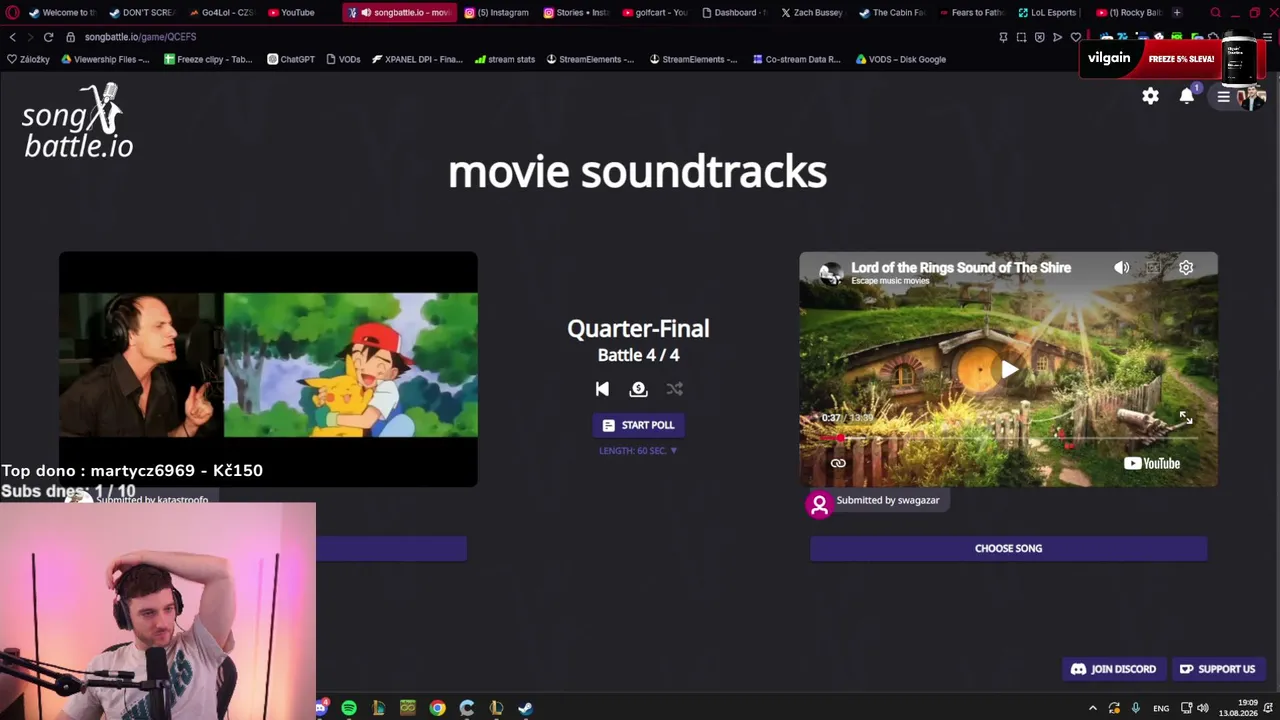Open the Záložky bookmarks folder
1280x720 pixels.
[x=28, y=59]
